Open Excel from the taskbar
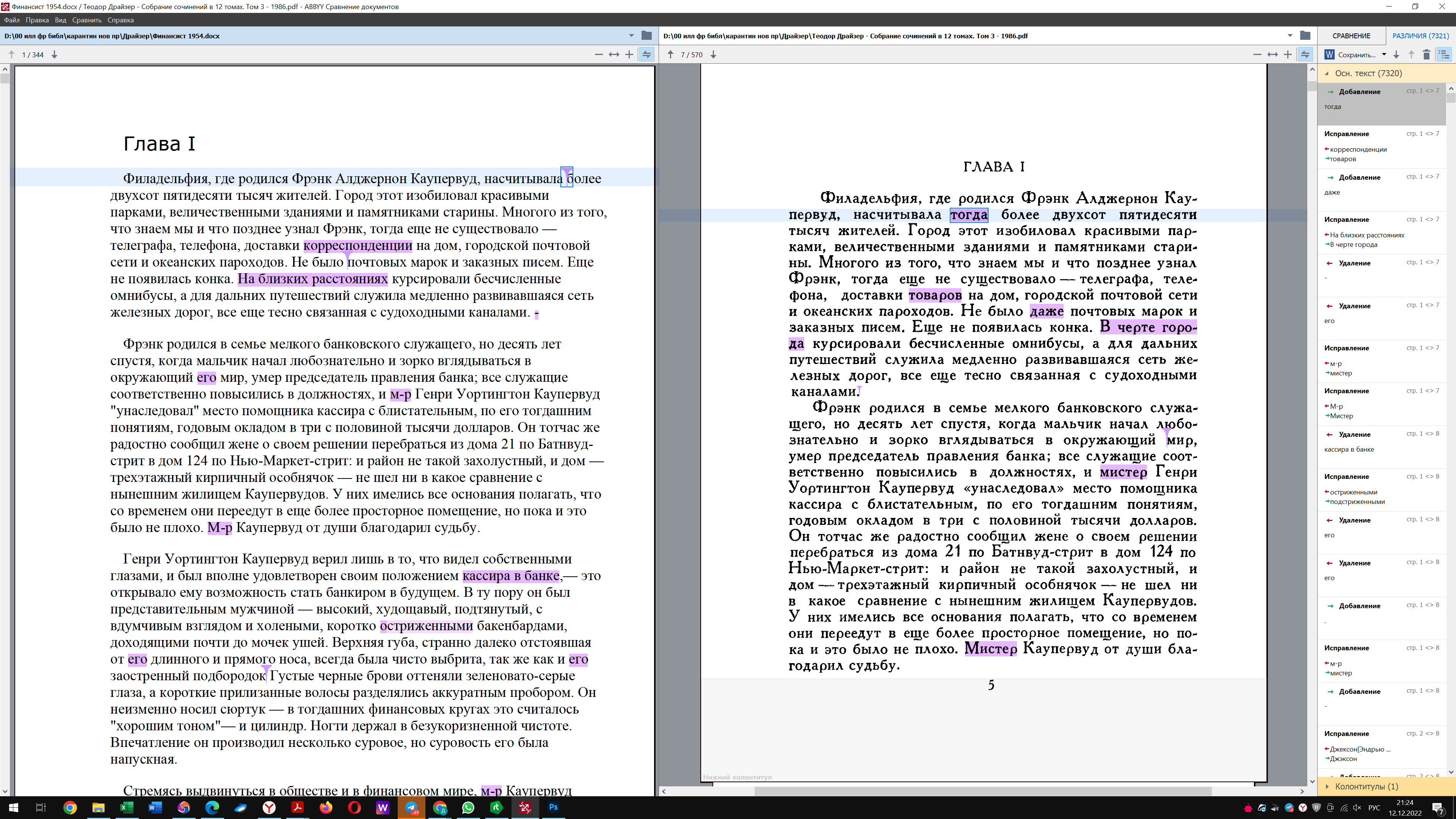Image resolution: width=1456 pixels, height=819 pixels. (x=127, y=808)
